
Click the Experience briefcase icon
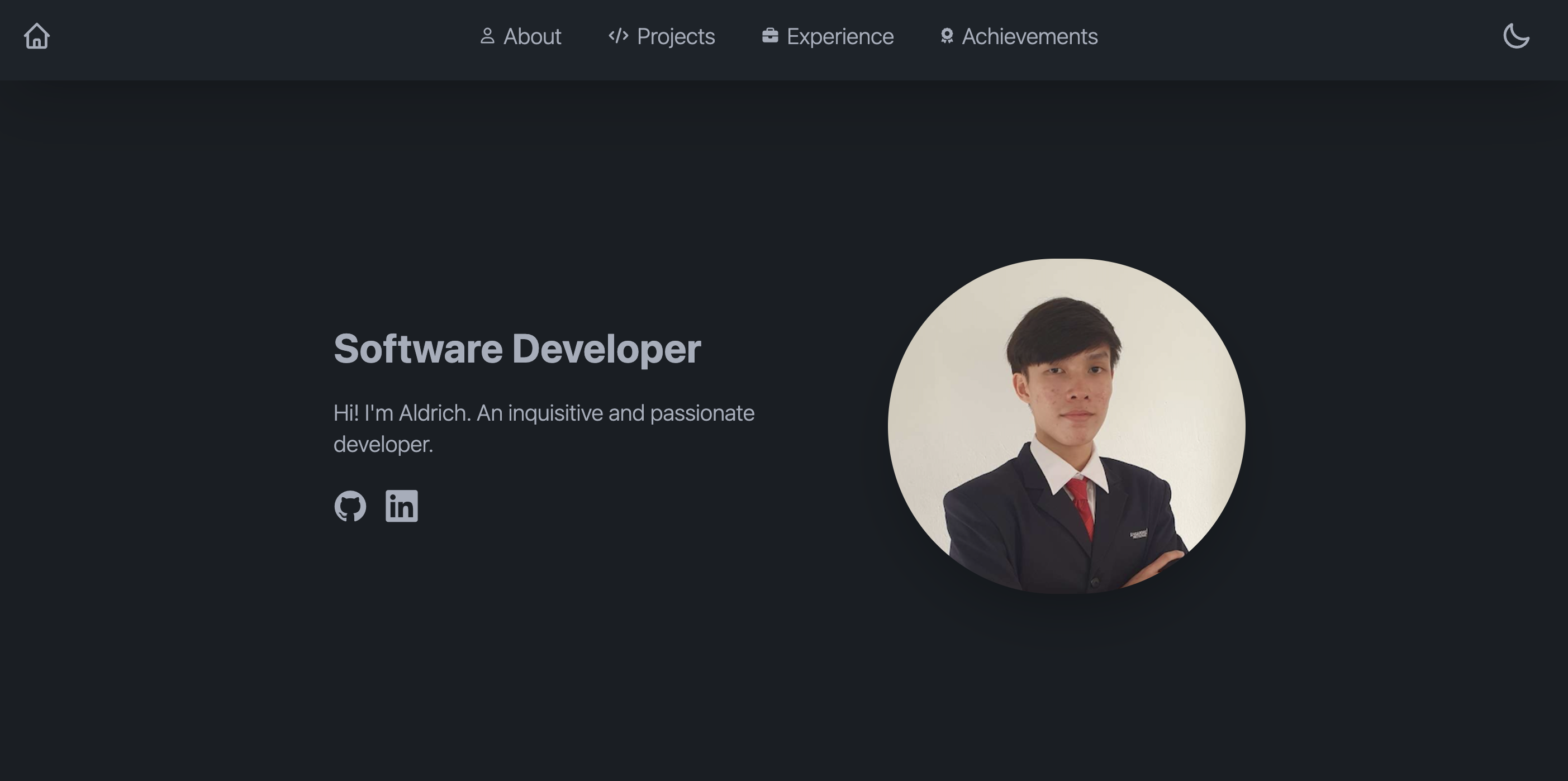pyautogui.click(x=769, y=36)
